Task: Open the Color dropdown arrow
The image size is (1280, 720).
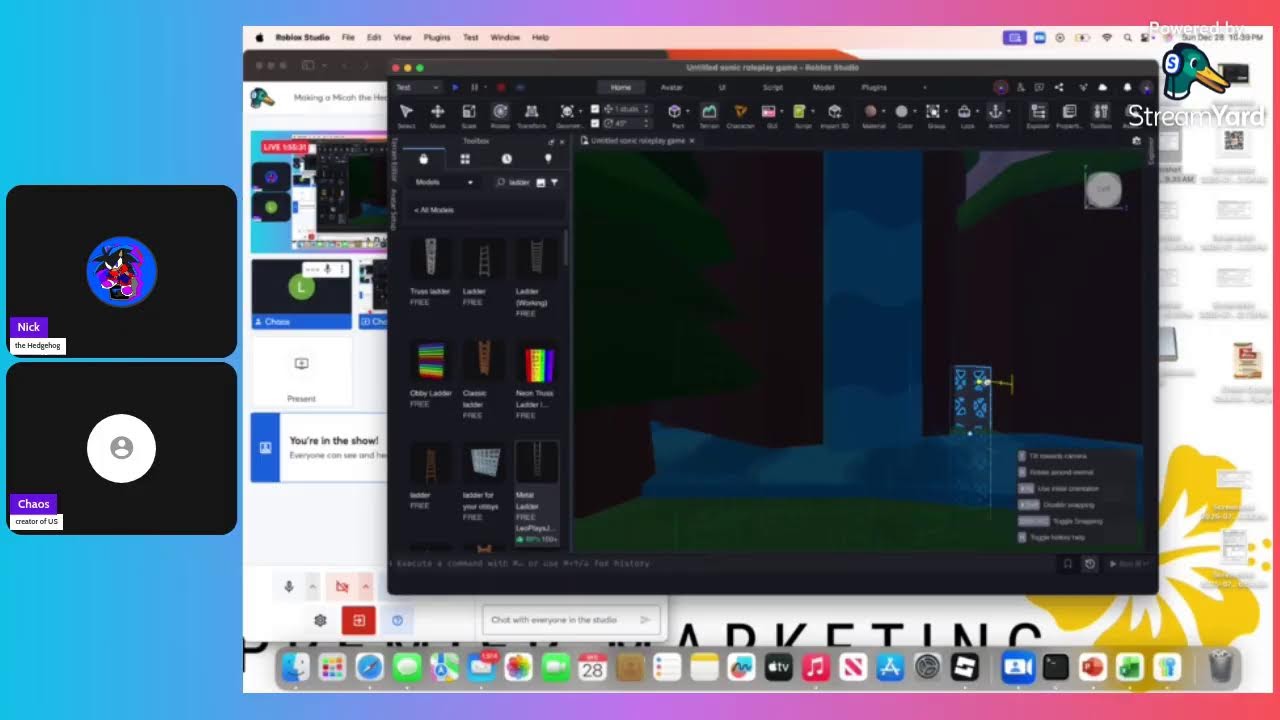Action: (915, 110)
